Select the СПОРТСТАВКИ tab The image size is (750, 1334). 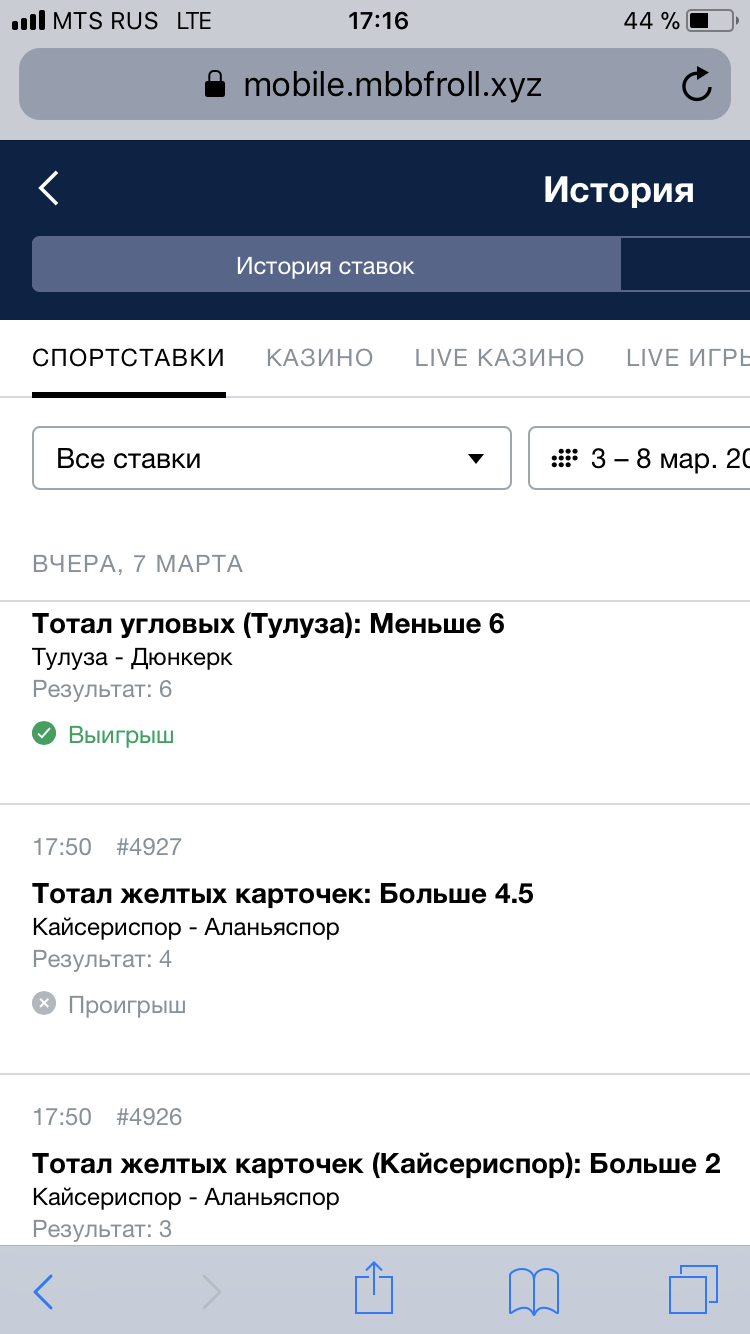pos(128,357)
